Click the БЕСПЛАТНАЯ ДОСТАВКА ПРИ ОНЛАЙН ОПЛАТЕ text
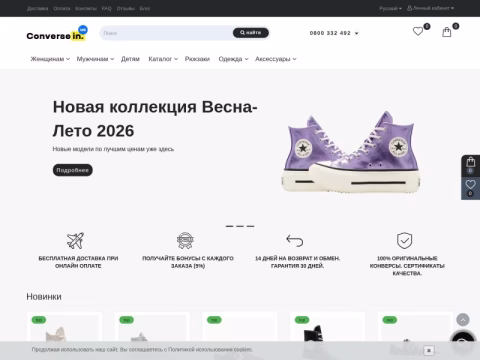The width and height of the screenshot is (480, 360). click(78, 262)
